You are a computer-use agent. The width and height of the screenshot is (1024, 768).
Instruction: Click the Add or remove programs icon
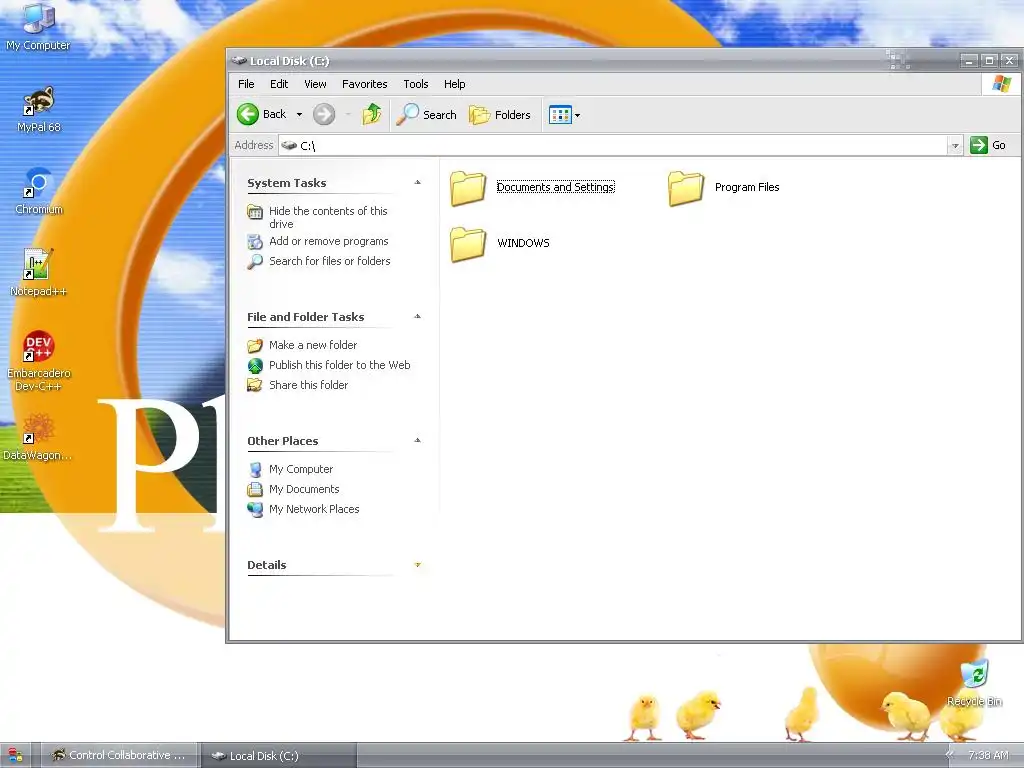[x=255, y=242]
